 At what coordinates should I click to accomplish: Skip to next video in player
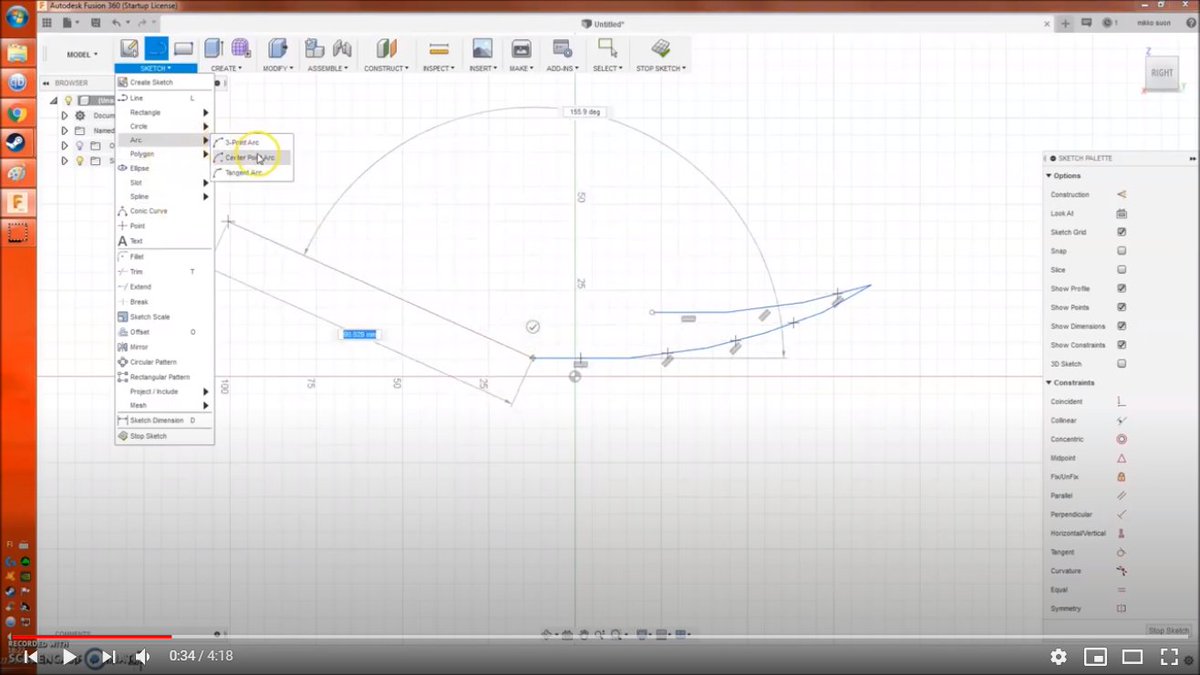108,656
